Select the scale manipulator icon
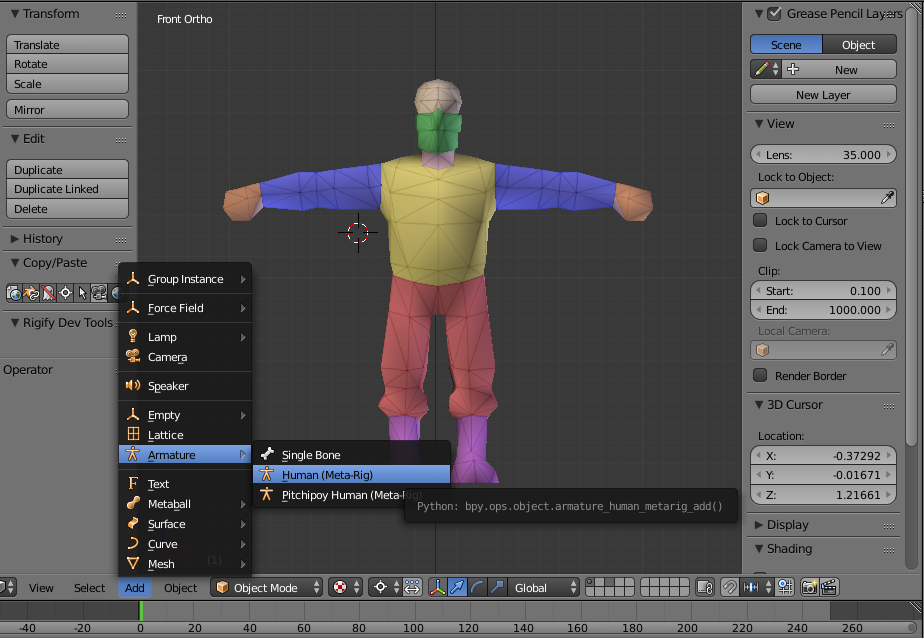Image resolution: width=924 pixels, height=638 pixels. point(497,587)
